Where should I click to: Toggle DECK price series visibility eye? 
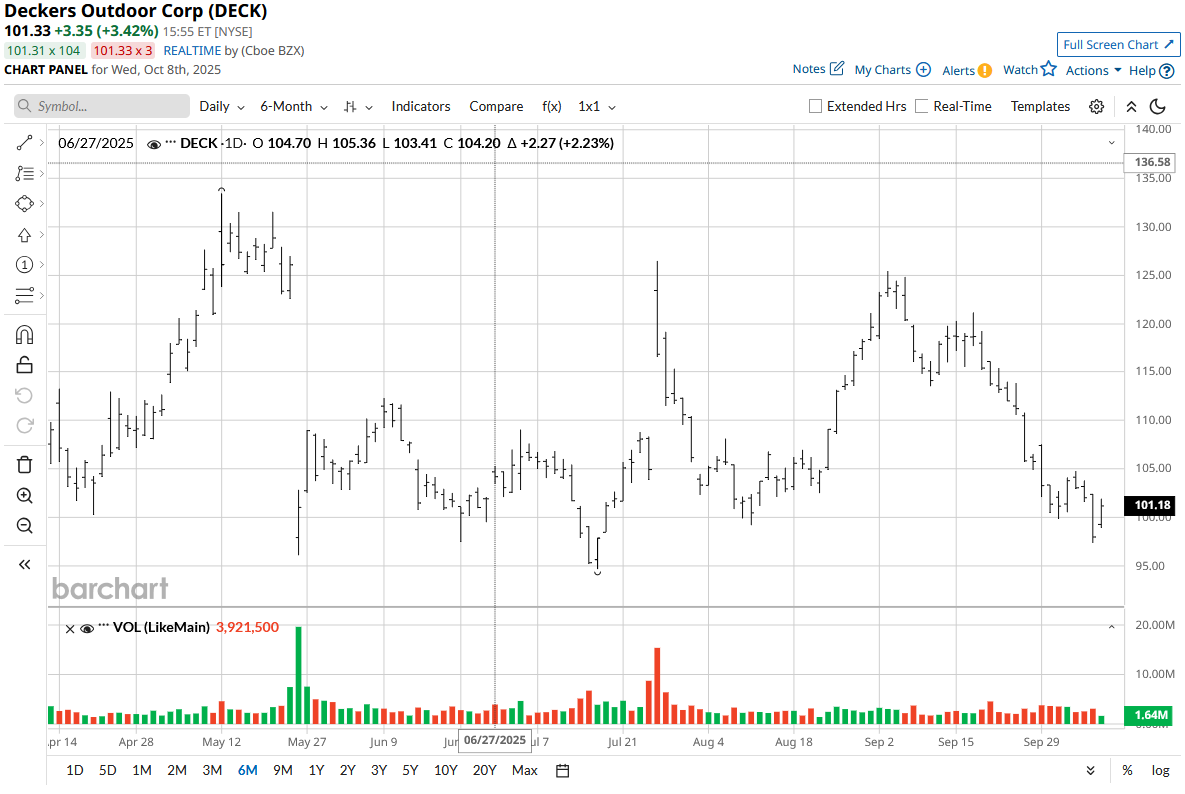coord(153,144)
